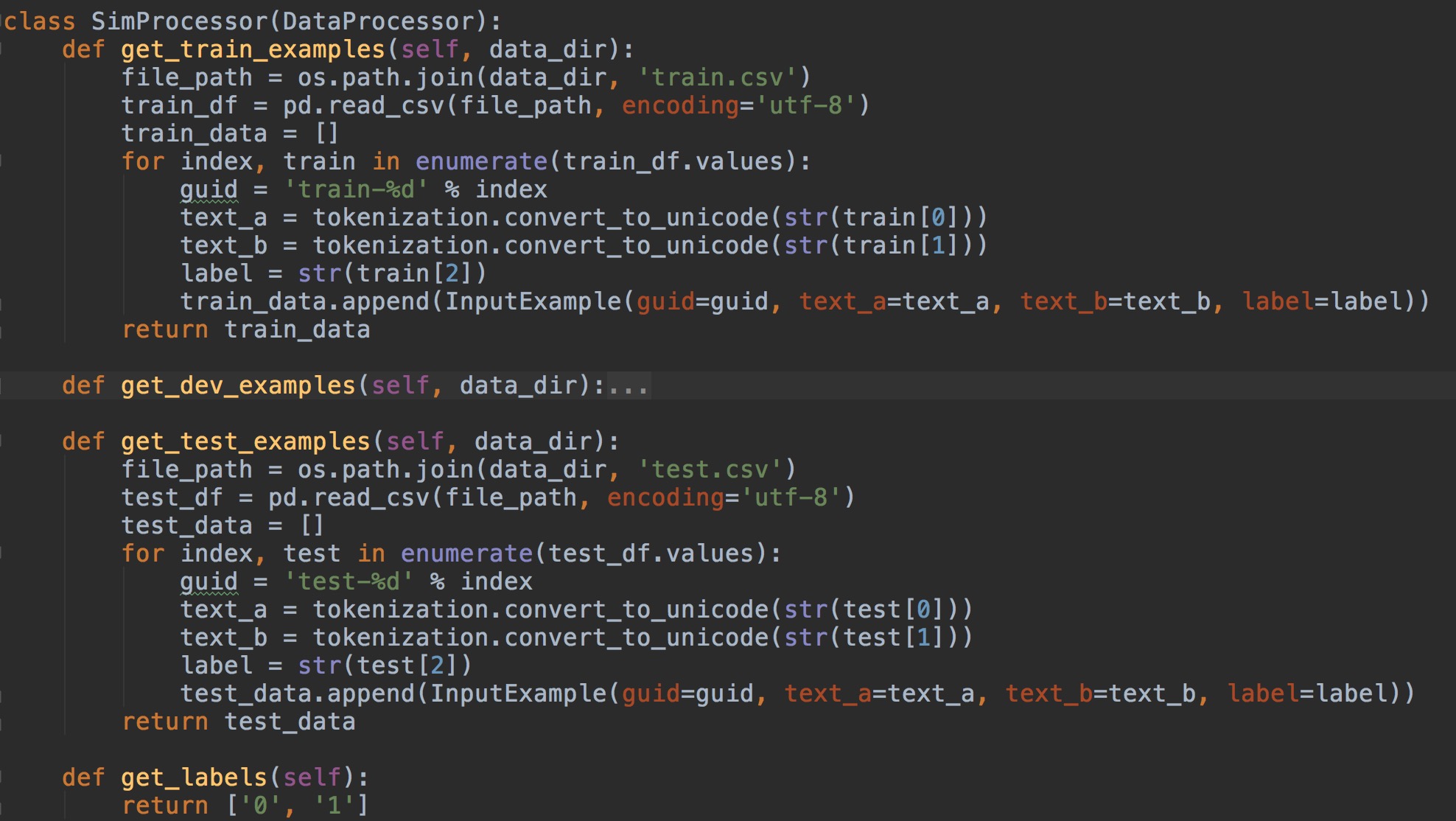Click the 'test.csv' string literal
Screen dimensions: 1456x821
[710, 469]
